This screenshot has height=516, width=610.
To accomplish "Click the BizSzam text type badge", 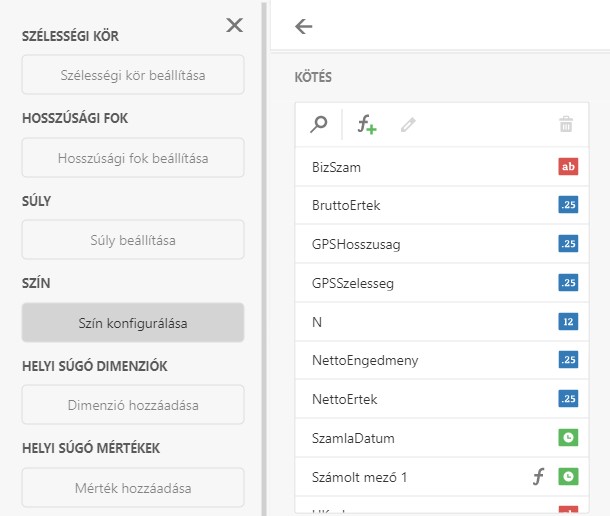I will tap(568, 167).
